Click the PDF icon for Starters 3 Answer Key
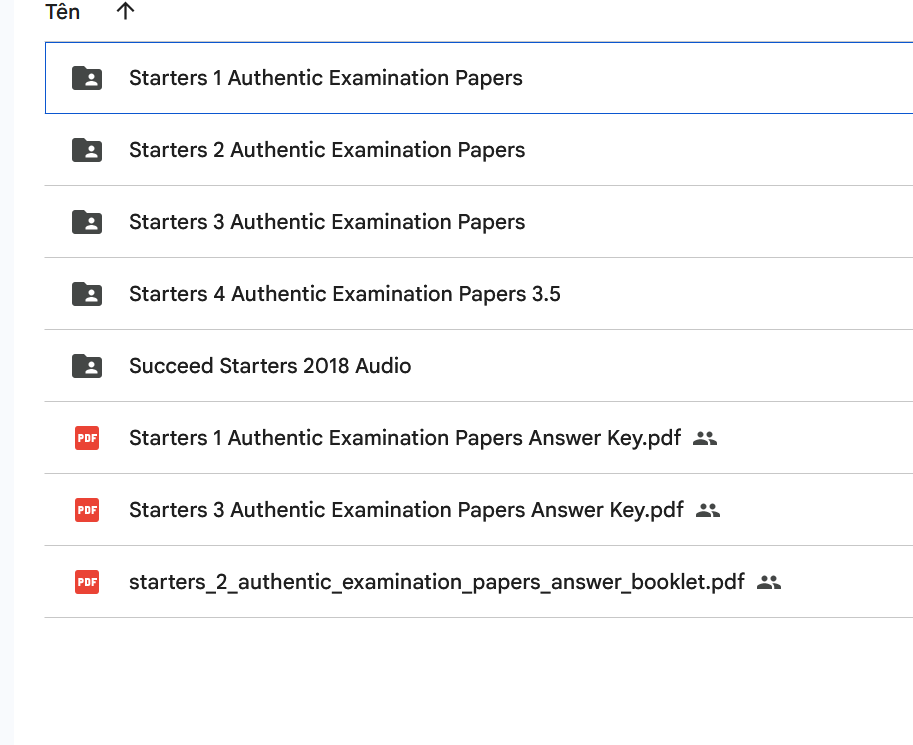Image resolution: width=913 pixels, height=745 pixels. [x=88, y=510]
